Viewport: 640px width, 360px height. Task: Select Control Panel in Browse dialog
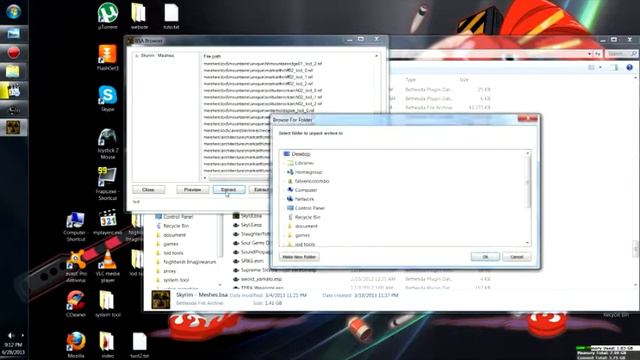310,208
